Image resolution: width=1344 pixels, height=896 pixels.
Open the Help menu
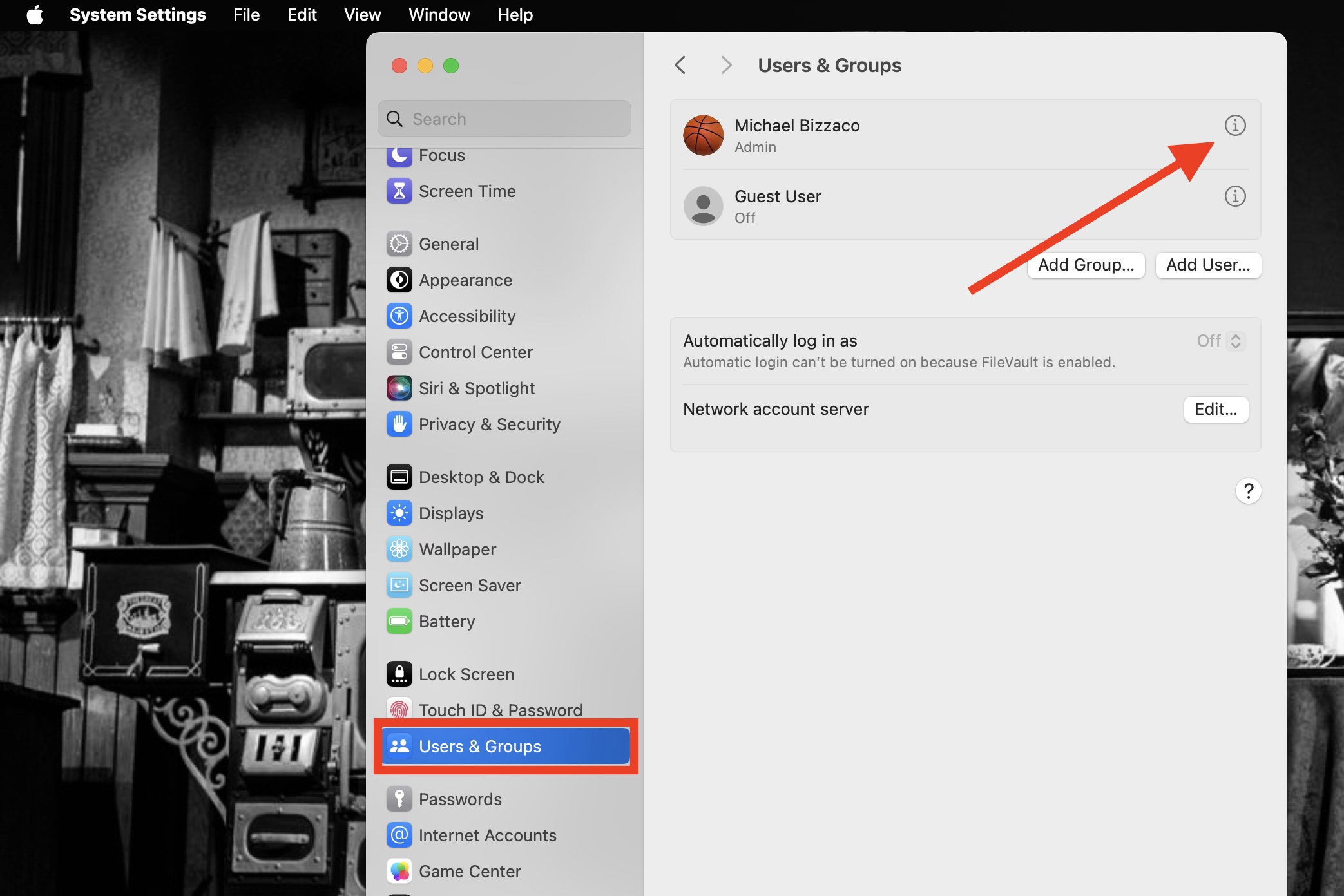point(515,14)
